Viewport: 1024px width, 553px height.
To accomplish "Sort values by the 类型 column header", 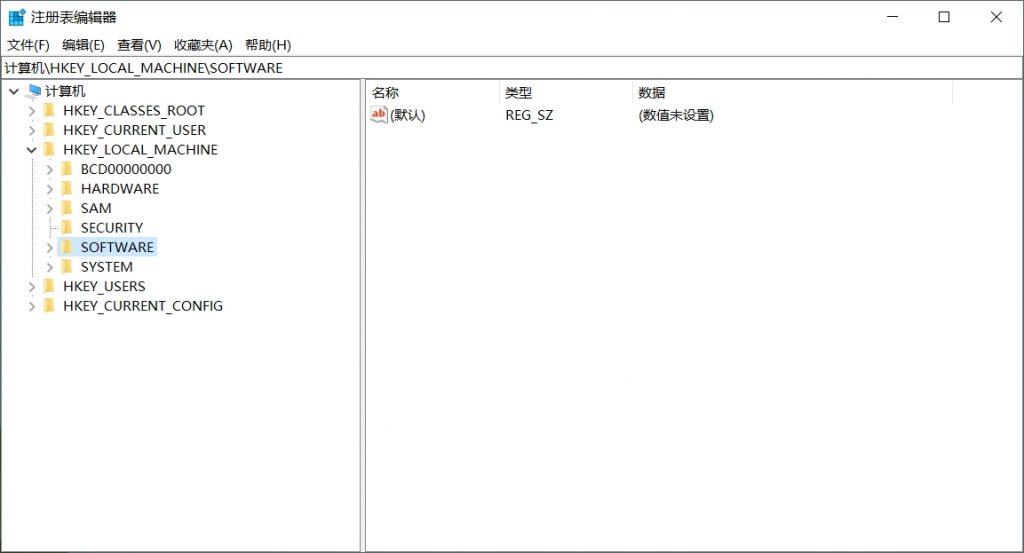I will pos(566,93).
